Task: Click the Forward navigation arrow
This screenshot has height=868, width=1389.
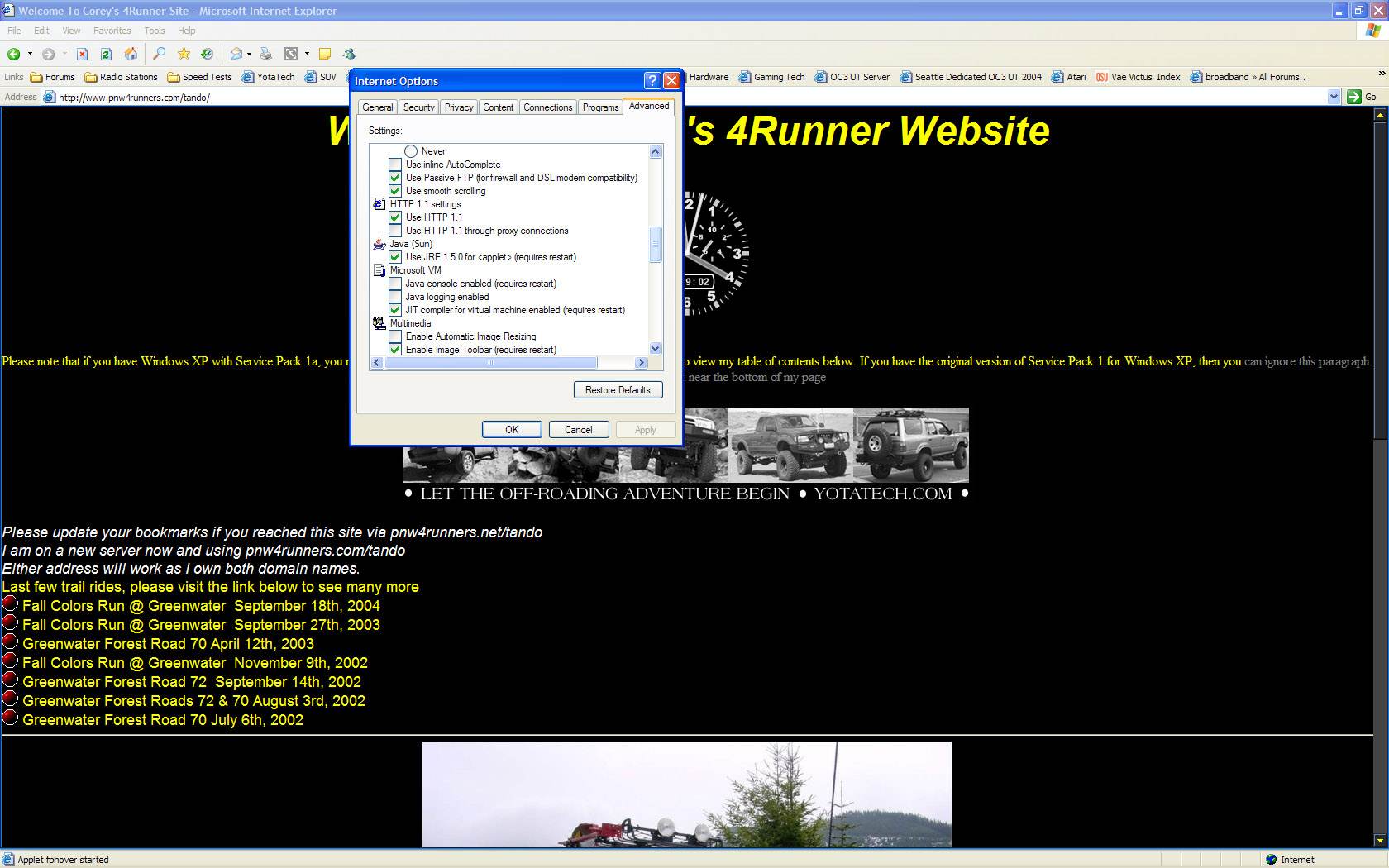Action: point(48,54)
